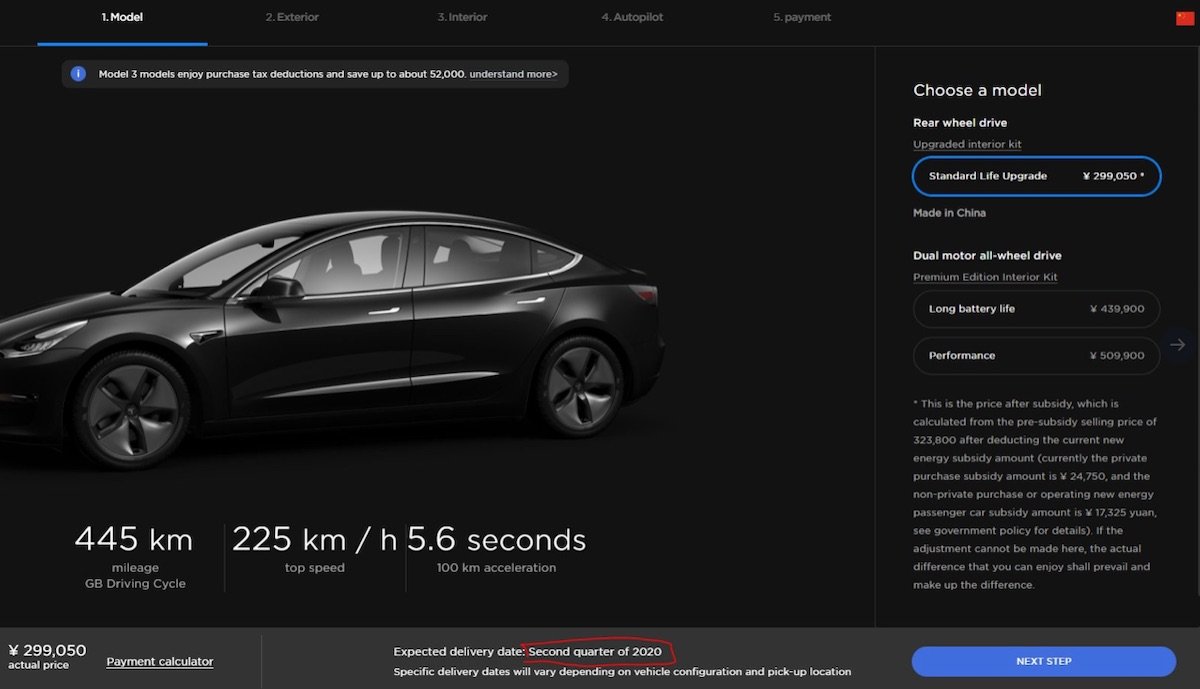
Task: Click the 'Dual motor all-wheel drive' label
Action: click(x=987, y=256)
